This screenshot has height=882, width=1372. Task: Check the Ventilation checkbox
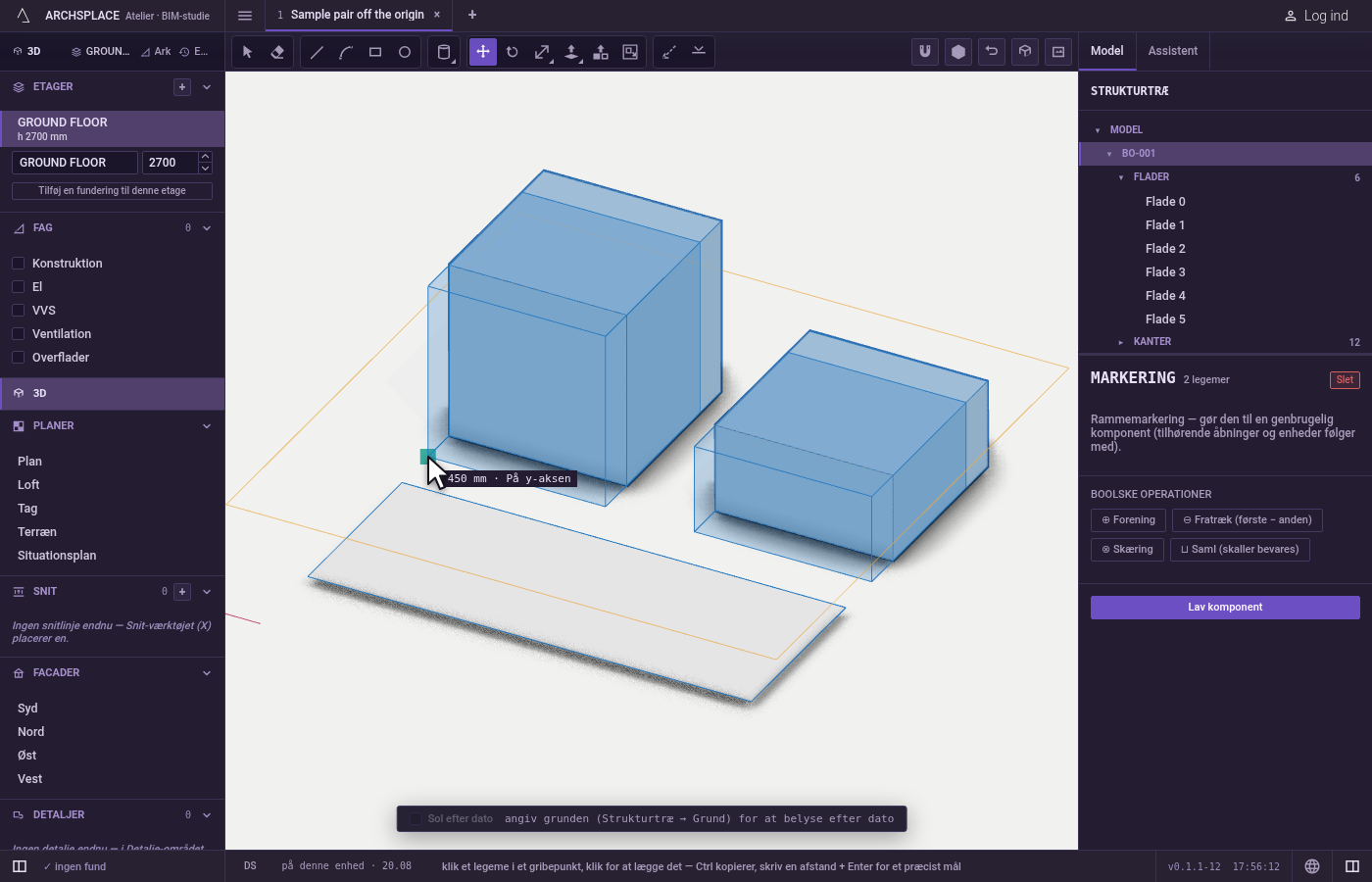18,334
